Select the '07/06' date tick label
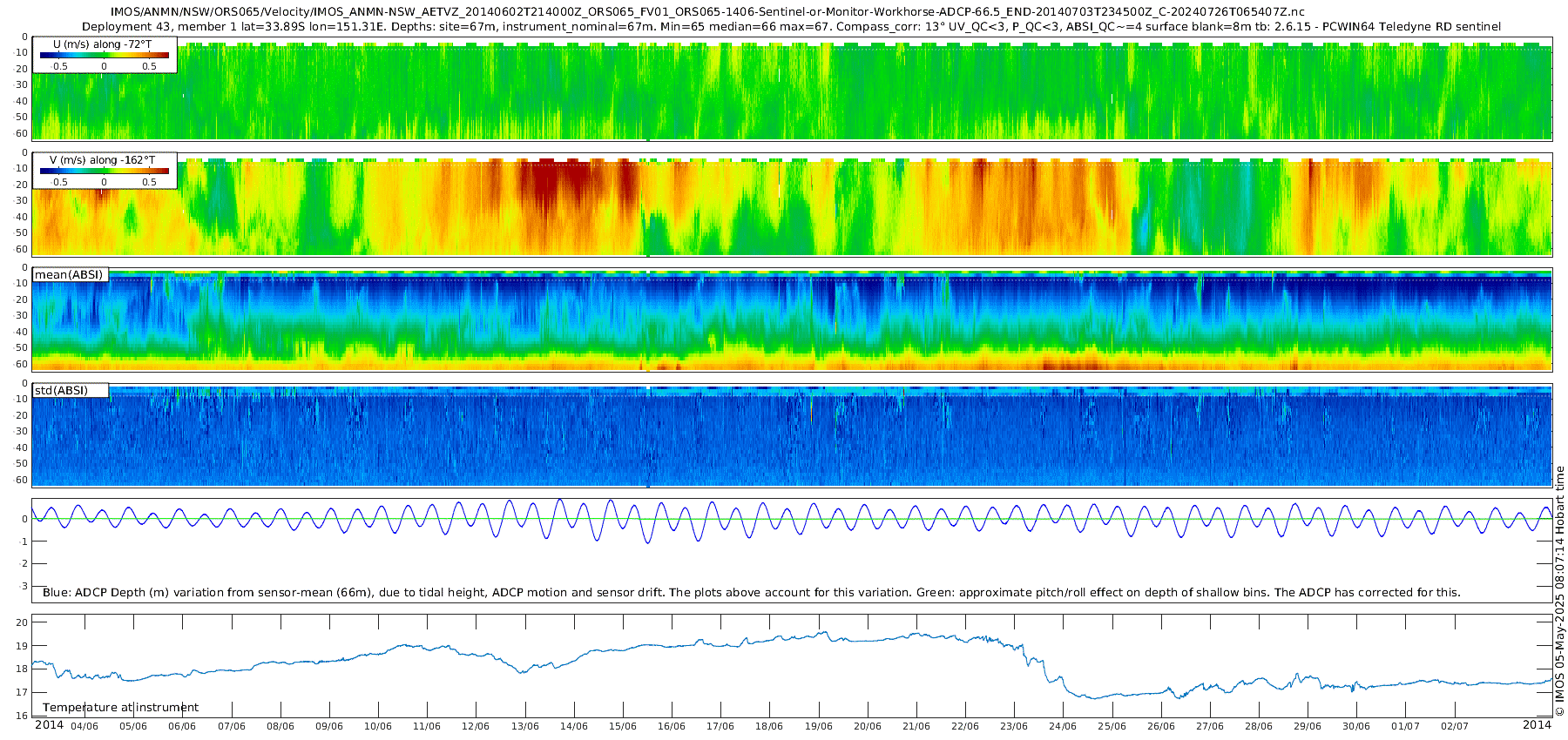 (232, 726)
